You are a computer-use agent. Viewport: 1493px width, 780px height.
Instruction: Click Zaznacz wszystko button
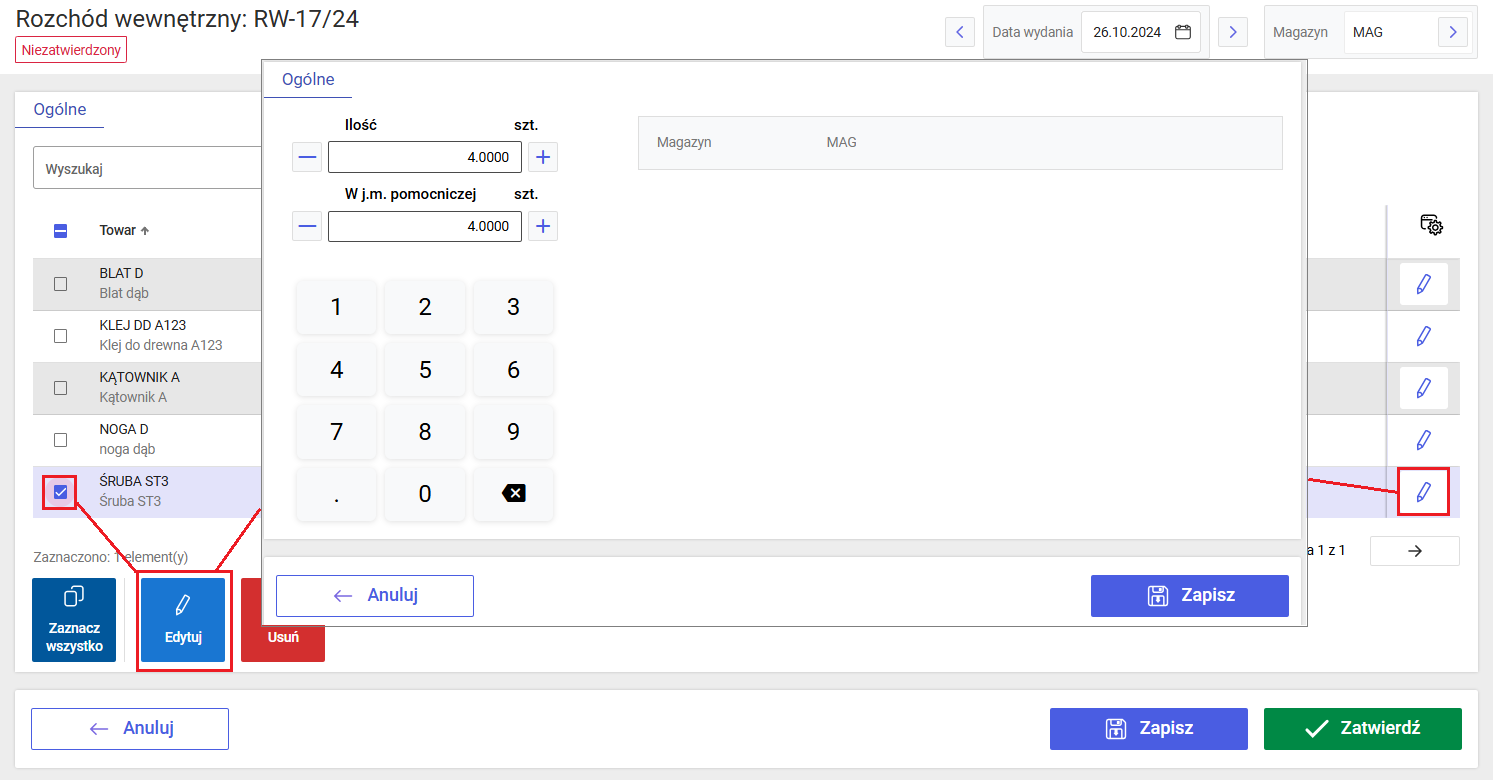point(74,620)
